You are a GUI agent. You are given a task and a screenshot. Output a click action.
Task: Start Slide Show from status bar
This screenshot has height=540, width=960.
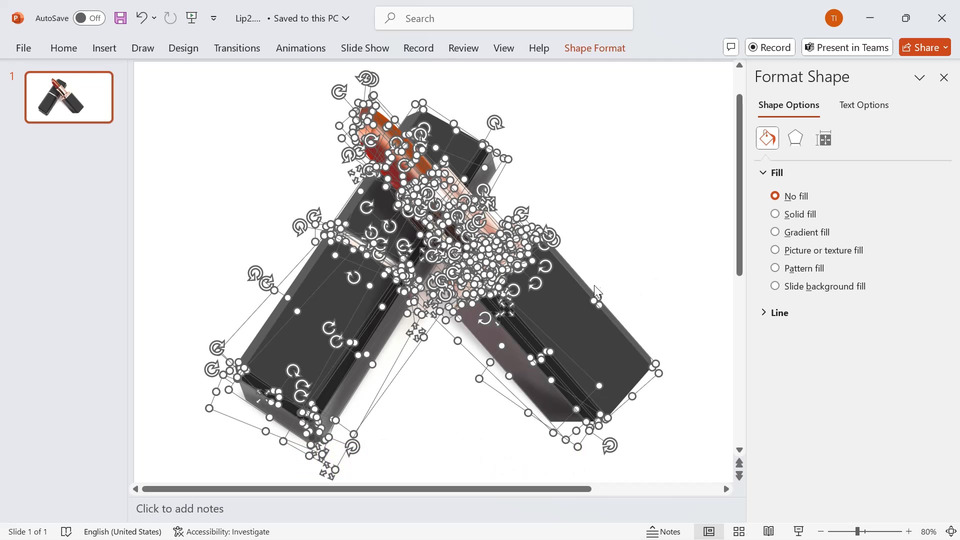(798, 531)
